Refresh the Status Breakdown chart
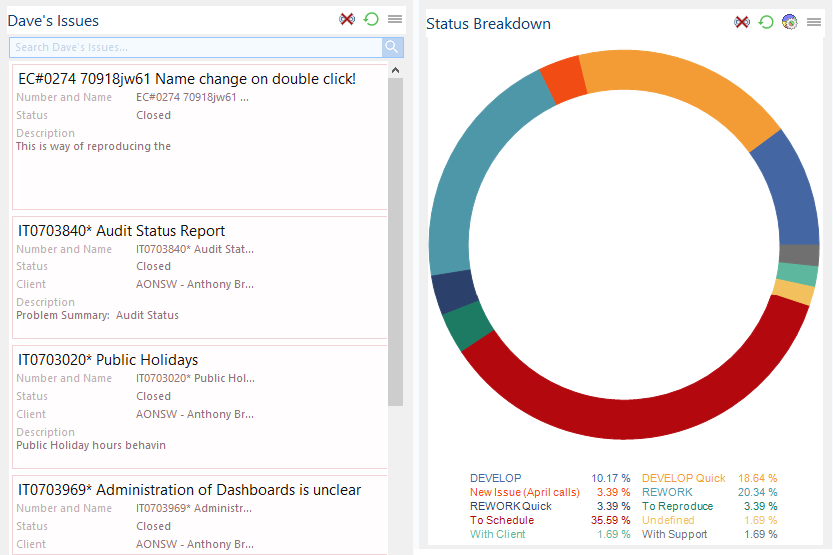The width and height of the screenshot is (833, 555). [x=766, y=22]
